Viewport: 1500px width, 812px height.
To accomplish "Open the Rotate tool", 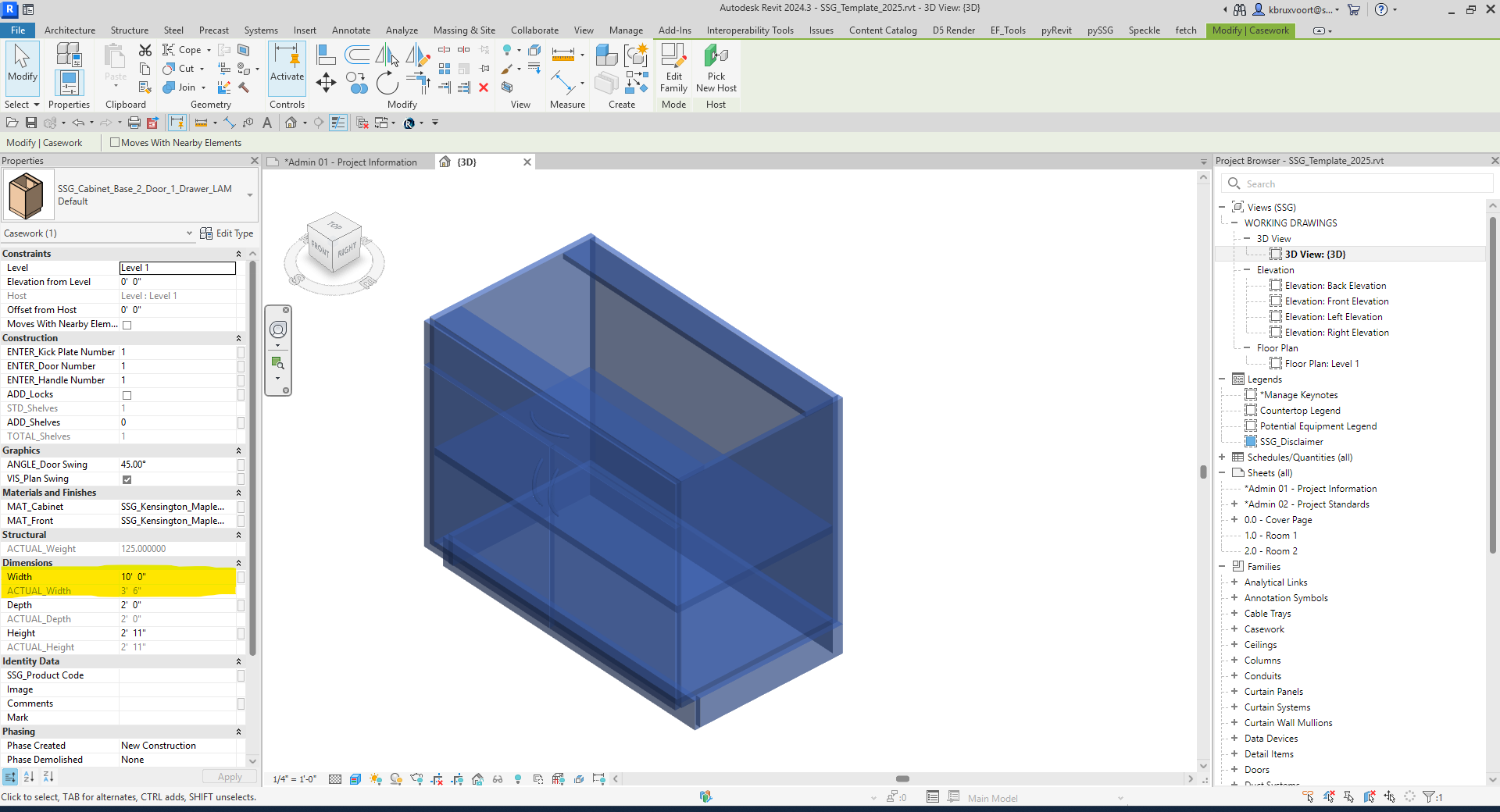I will tap(387, 82).
